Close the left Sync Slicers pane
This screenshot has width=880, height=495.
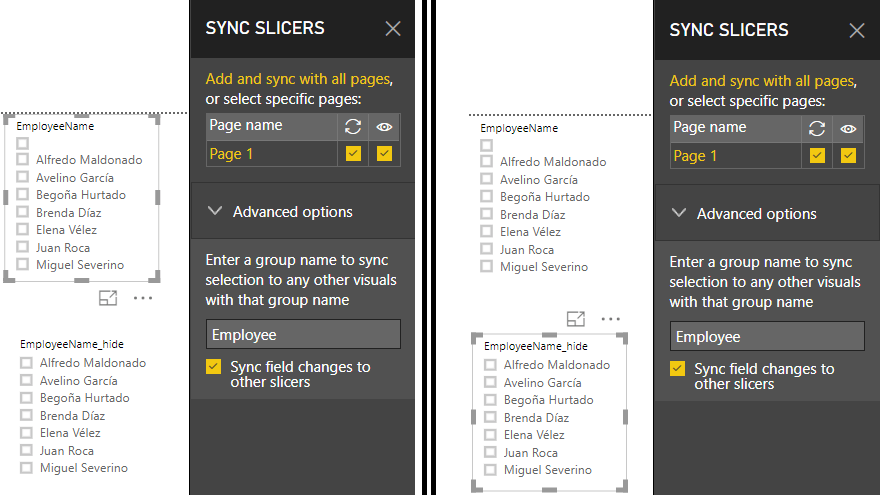pyautogui.click(x=393, y=29)
